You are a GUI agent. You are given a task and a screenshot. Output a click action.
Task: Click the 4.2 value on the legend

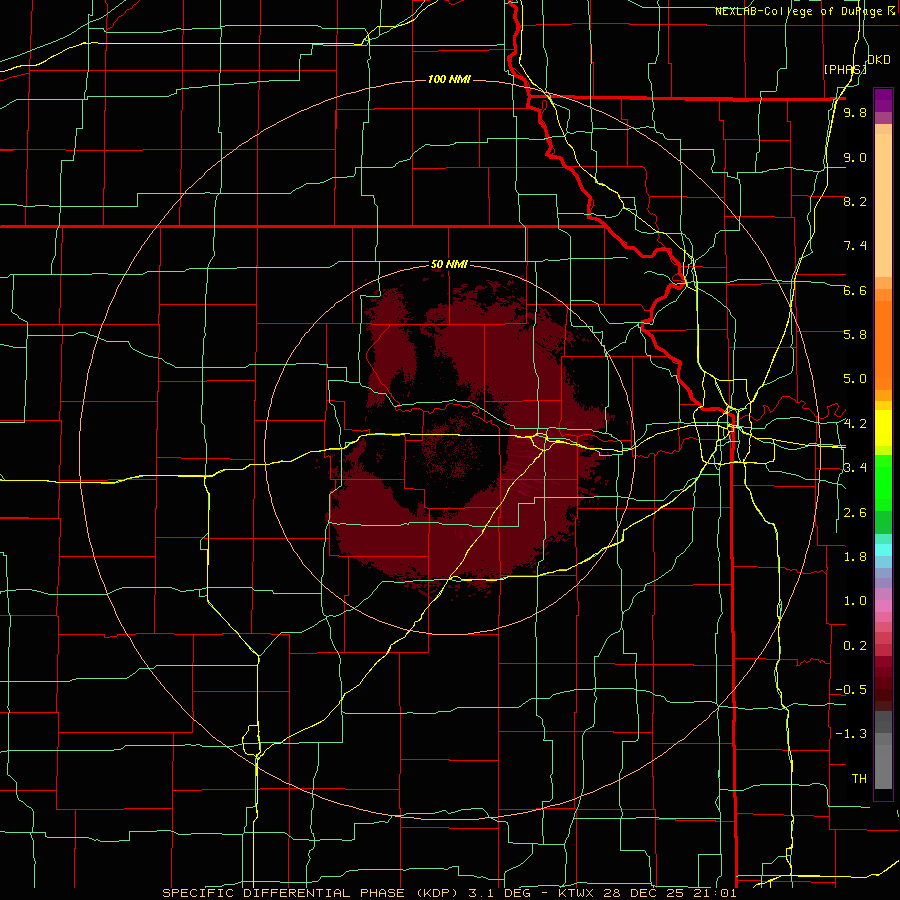[x=855, y=424]
